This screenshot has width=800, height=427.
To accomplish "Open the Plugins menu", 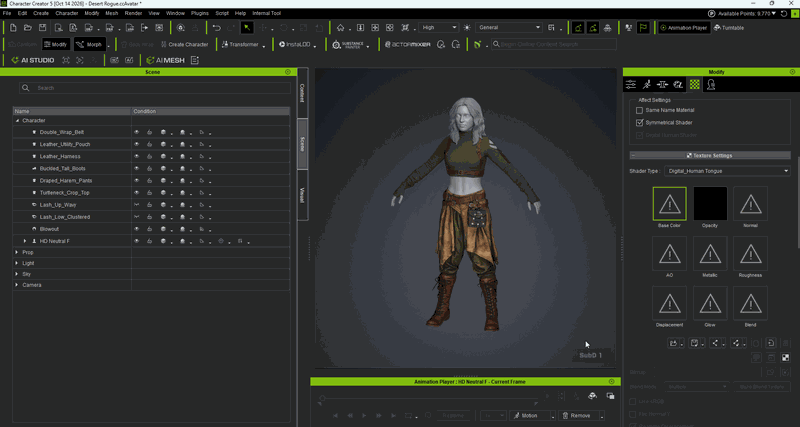I will tap(199, 13).
